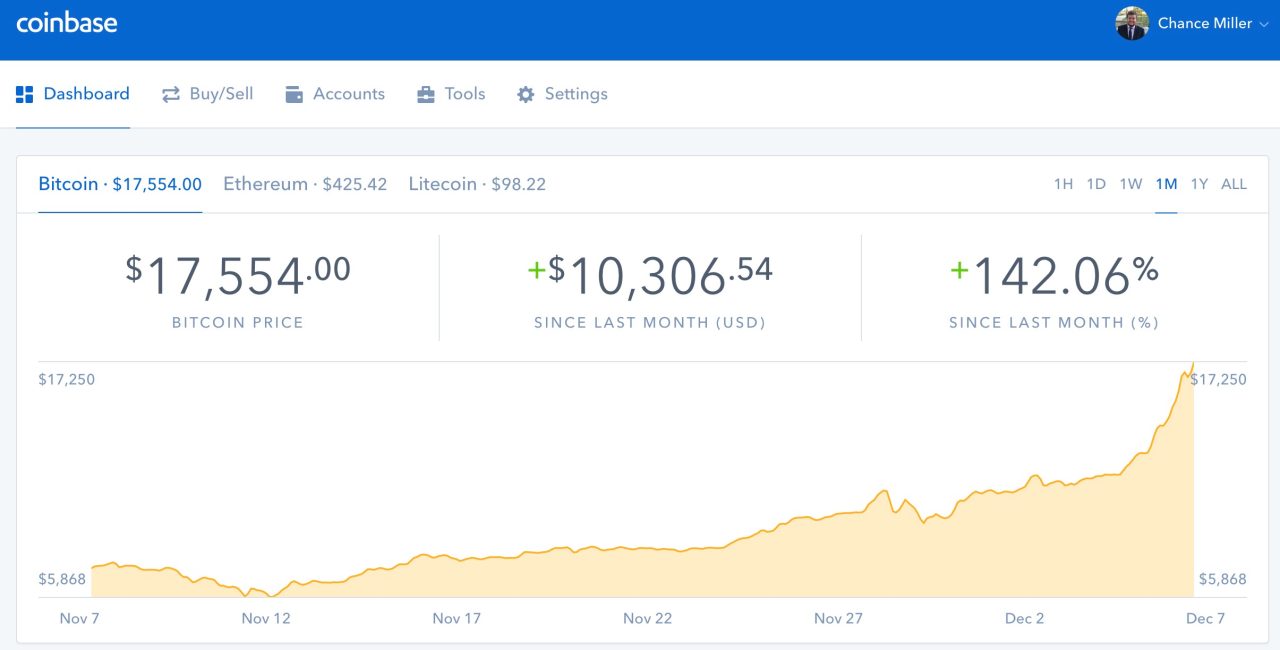This screenshot has height=650, width=1280.
Task: Switch to the Ethereum price tab
Action: pos(305,184)
